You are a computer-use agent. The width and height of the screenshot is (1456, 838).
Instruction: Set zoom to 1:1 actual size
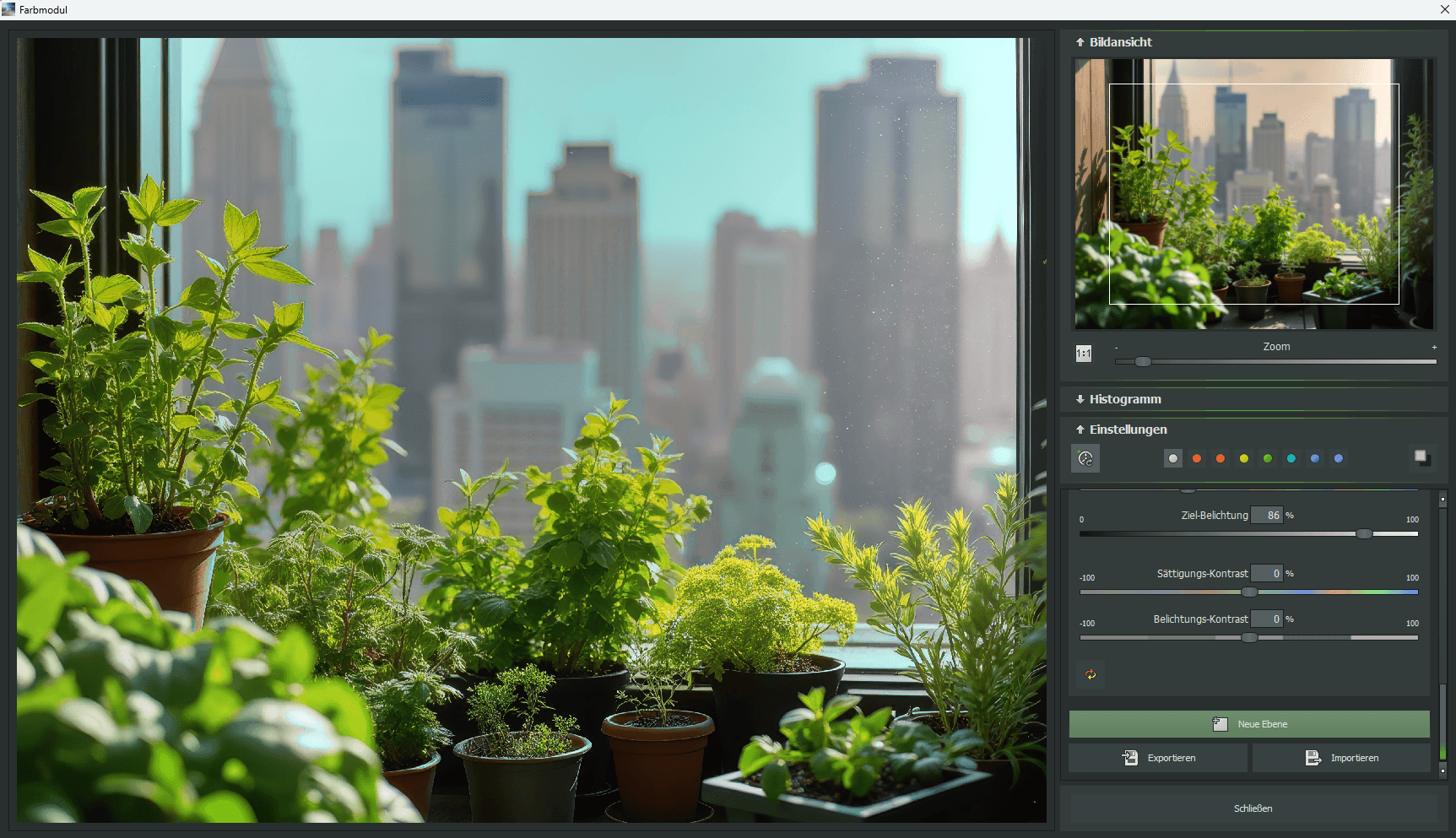1084,354
